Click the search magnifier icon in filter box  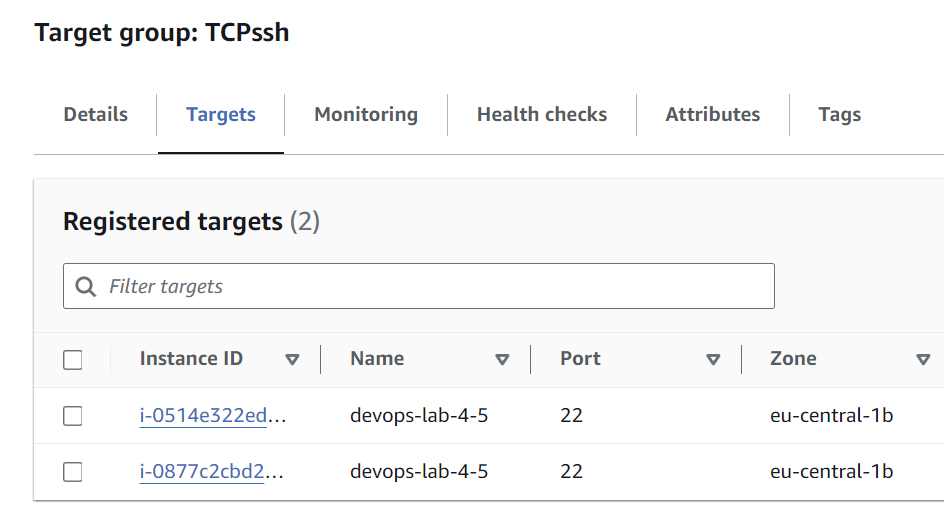tap(86, 287)
